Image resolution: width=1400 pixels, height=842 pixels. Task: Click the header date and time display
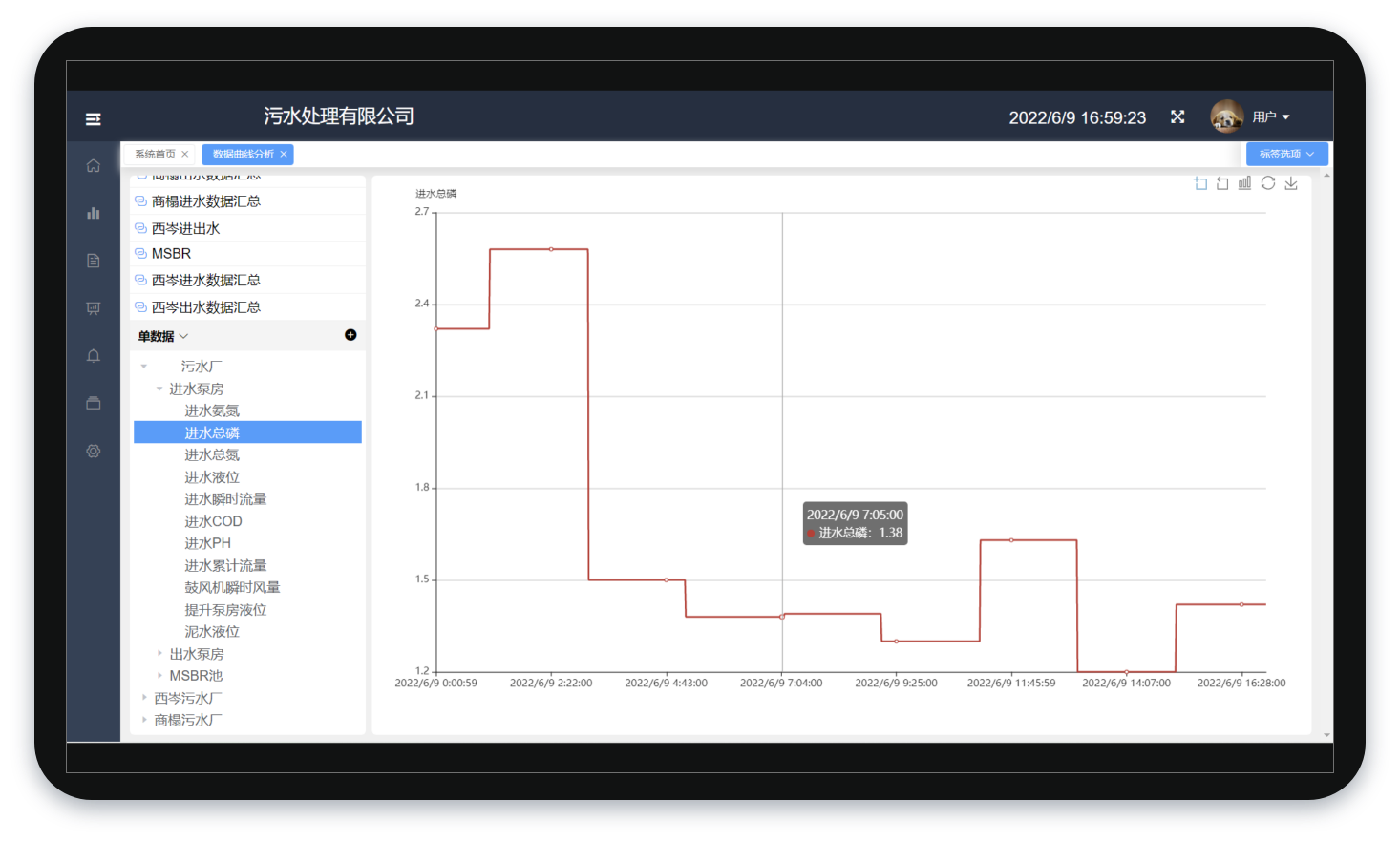pyautogui.click(x=1077, y=117)
